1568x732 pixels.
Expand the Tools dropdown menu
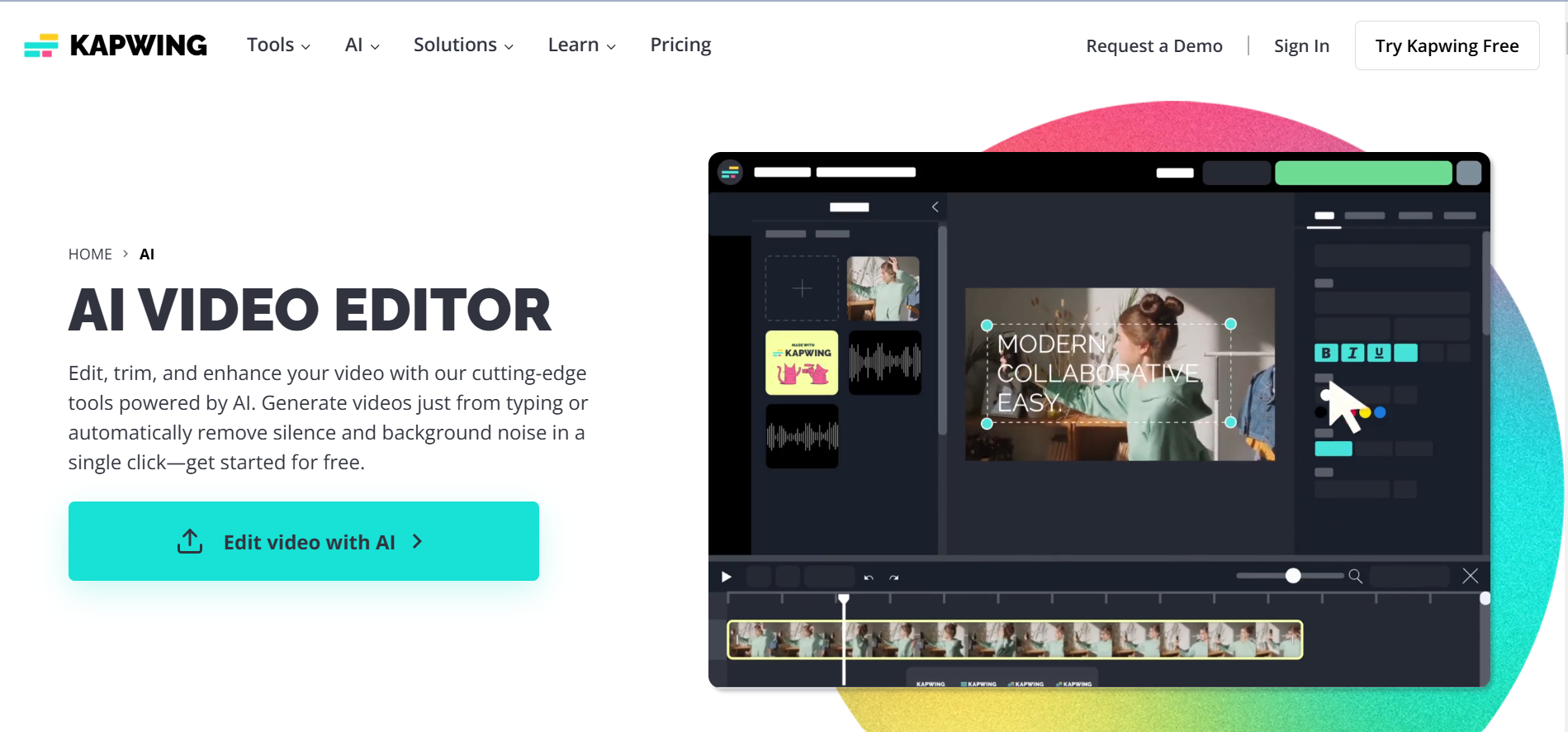point(278,45)
